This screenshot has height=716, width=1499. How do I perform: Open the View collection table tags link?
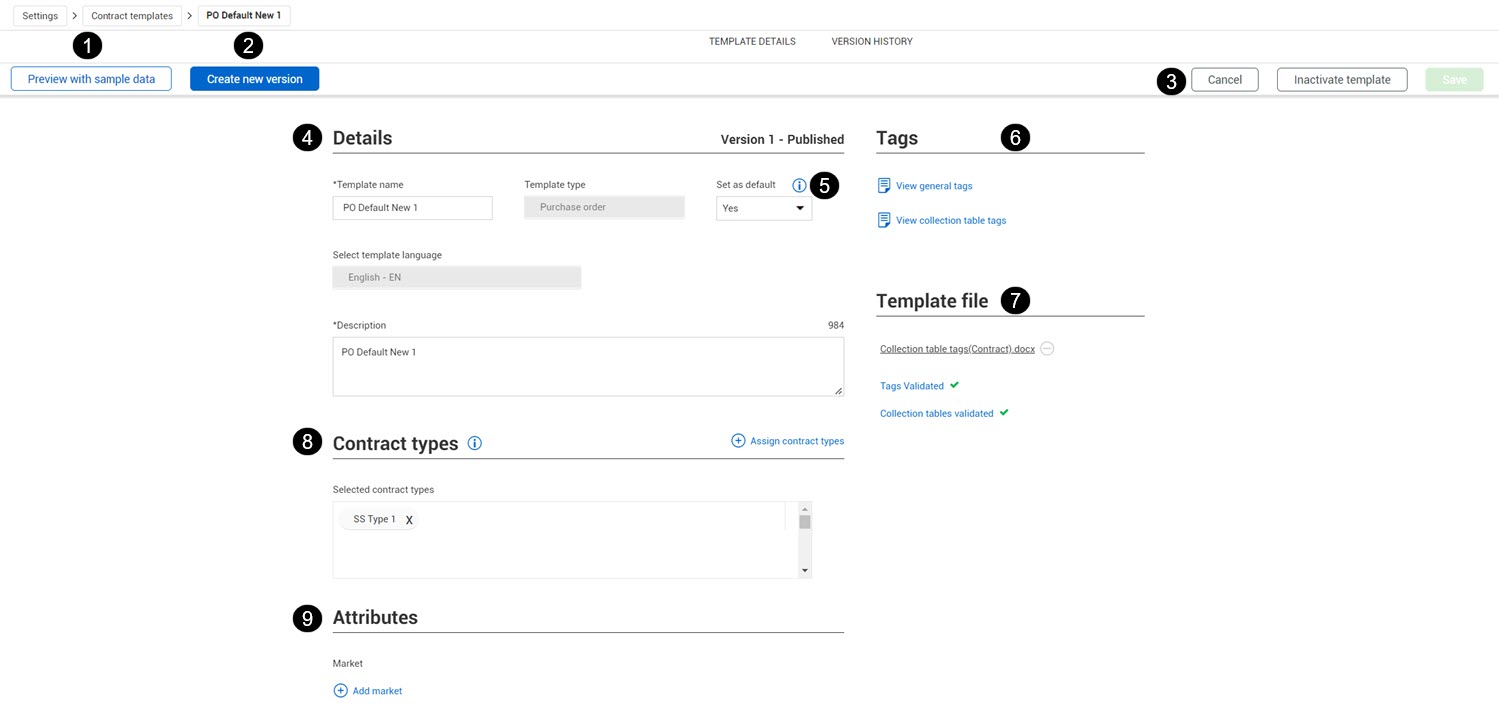click(951, 220)
